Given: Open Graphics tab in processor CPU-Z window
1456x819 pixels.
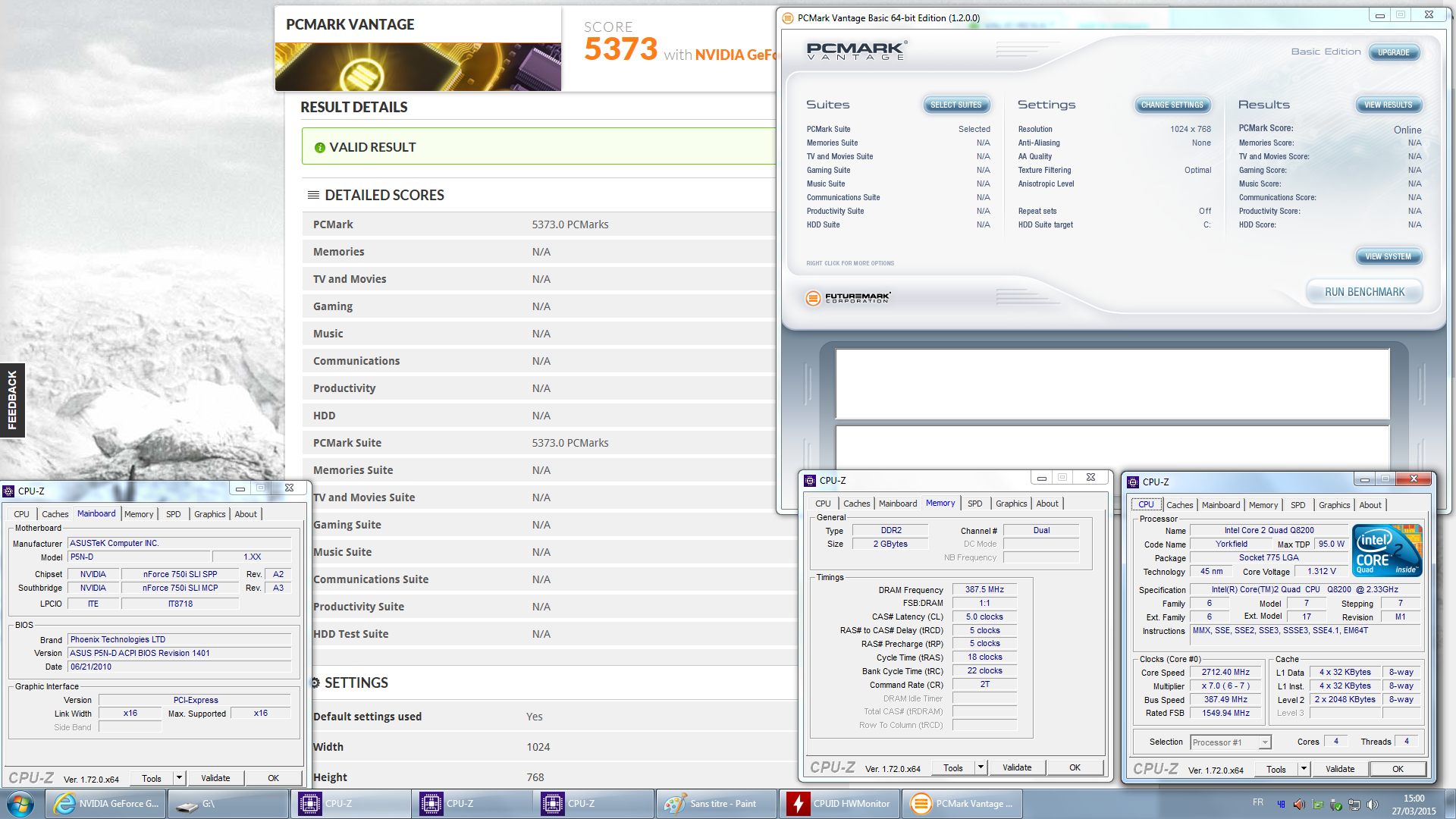Looking at the screenshot, I should pyautogui.click(x=1334, y=505).
